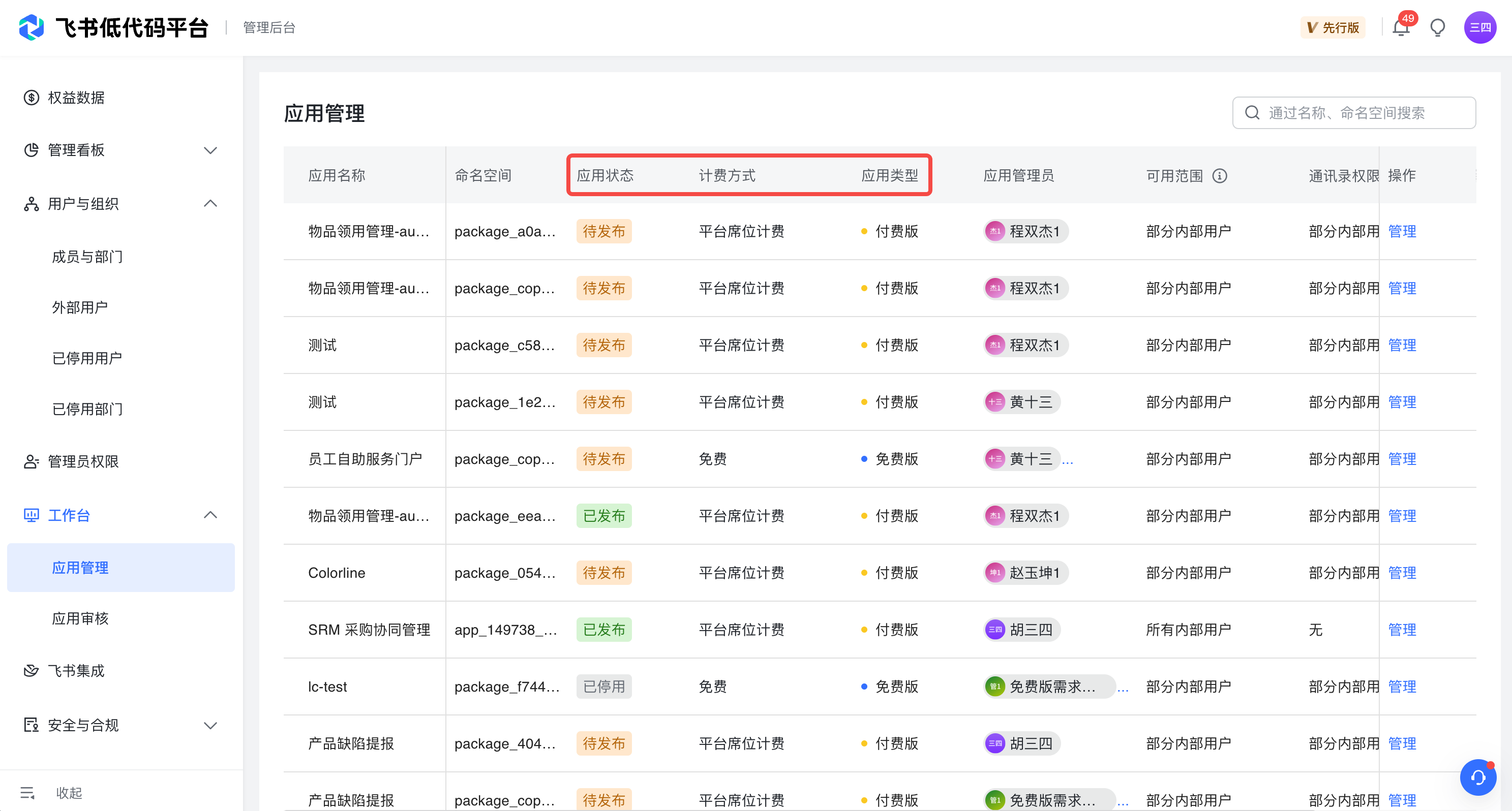
Task: Click the info icon beside 可用范围
Action: coord(1220,175)
